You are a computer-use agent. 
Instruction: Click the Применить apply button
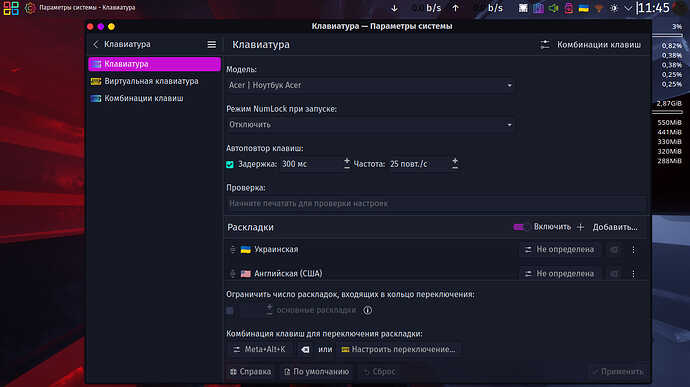618,372
